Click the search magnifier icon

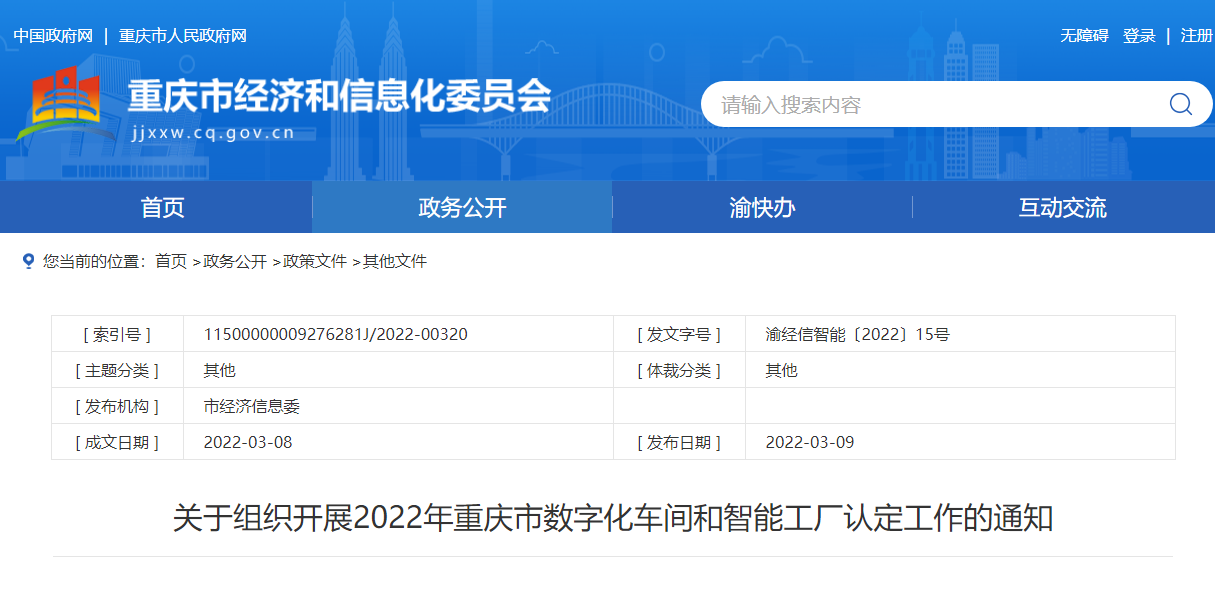(1180, 104)
